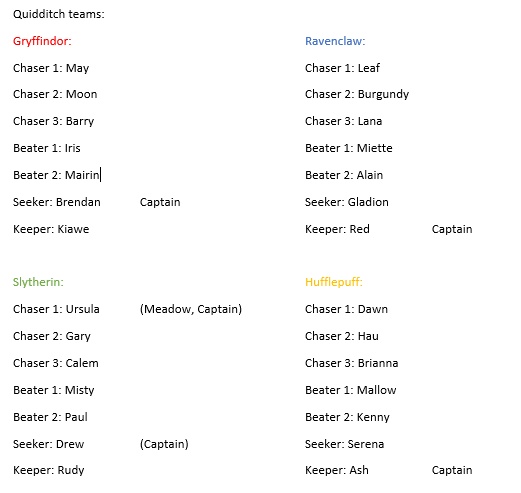The image size is (521, 493).
Task: Click the text Keeper: Rudy
Action: 49,470
